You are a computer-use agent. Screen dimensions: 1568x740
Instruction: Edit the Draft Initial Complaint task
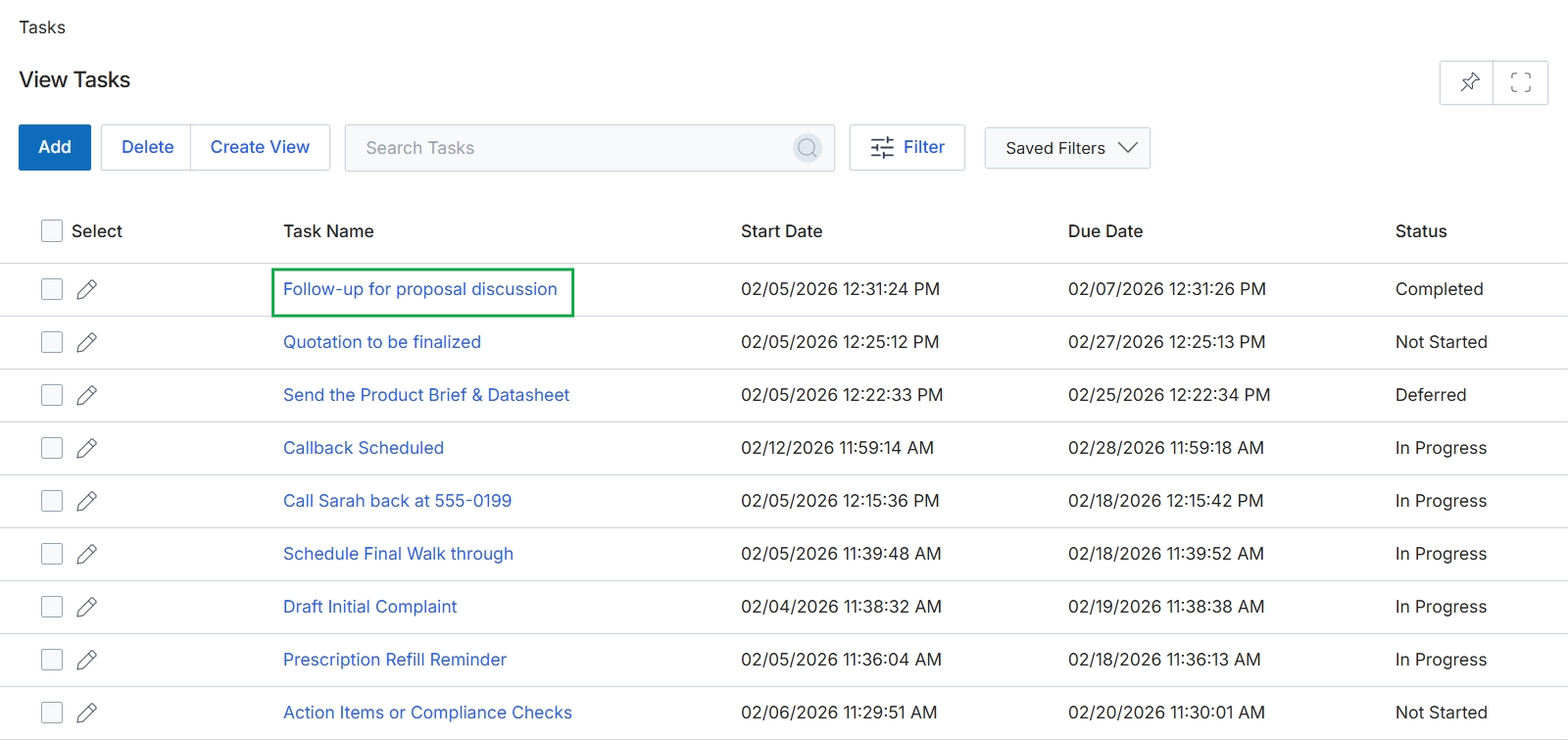coord(86,607)
